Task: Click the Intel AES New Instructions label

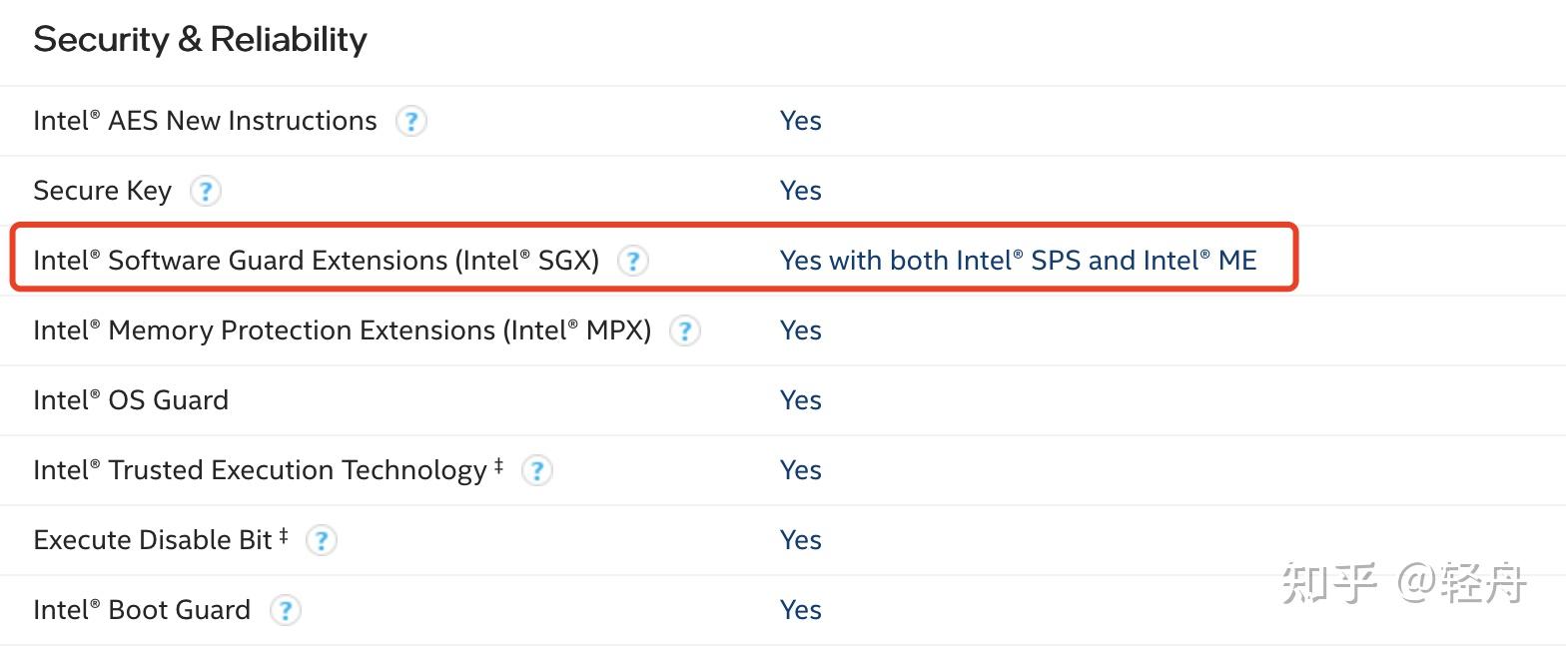Action: point(204,121)
